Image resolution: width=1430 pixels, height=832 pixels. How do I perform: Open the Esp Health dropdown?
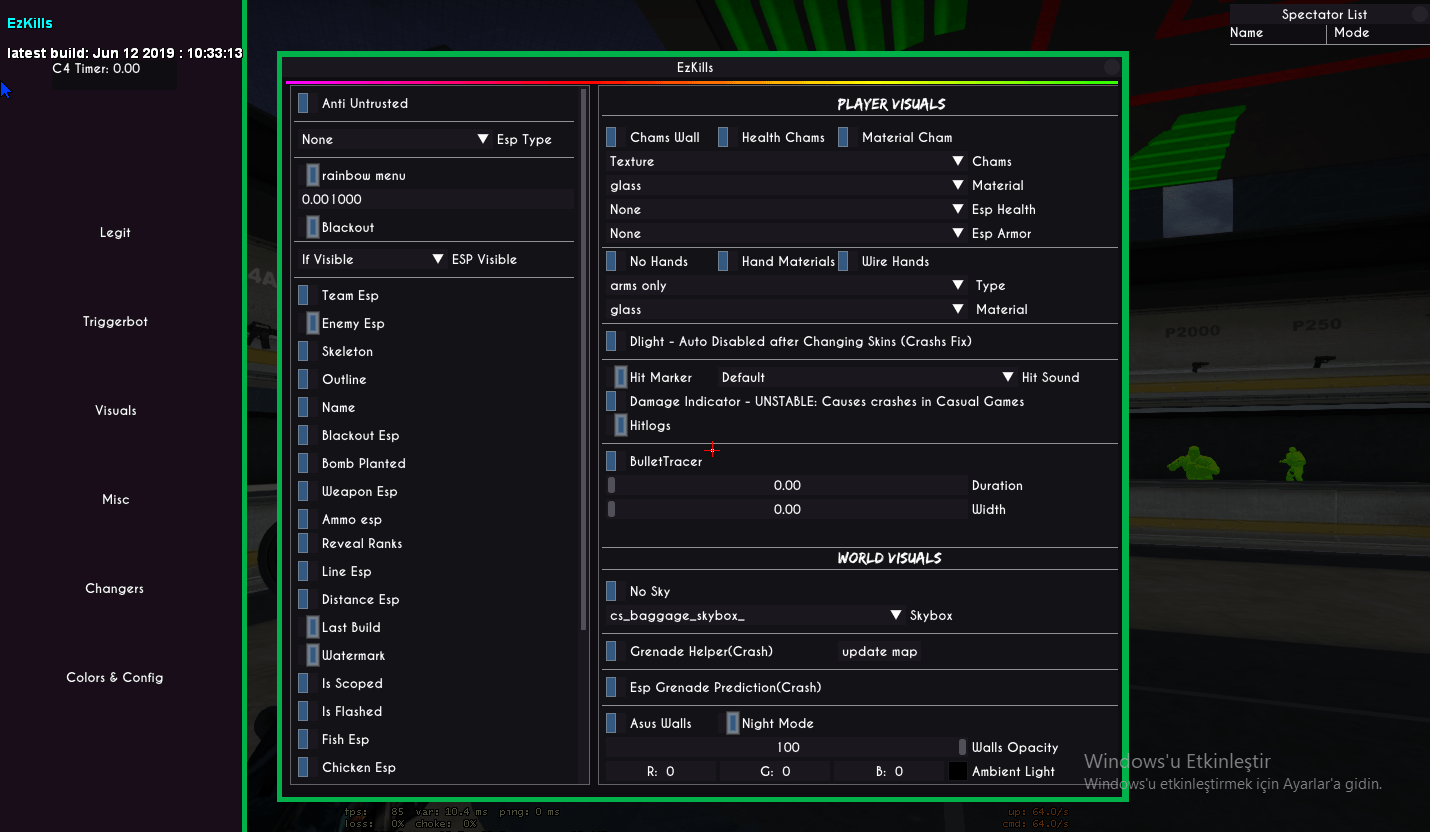[787, 209]
